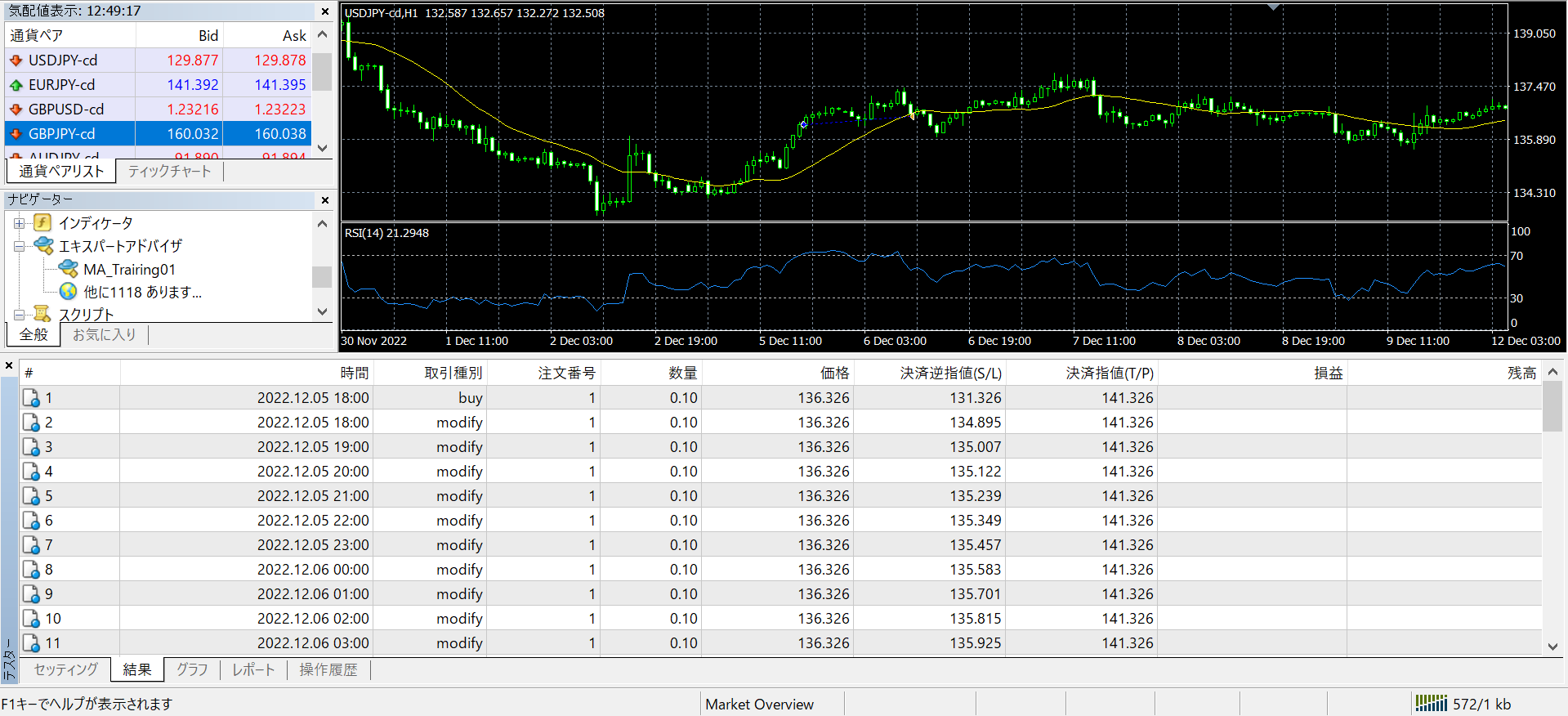This screenshot has width=1568, height=716.
Task: Click the buy entry in row 1
Action: click(471, 398)
